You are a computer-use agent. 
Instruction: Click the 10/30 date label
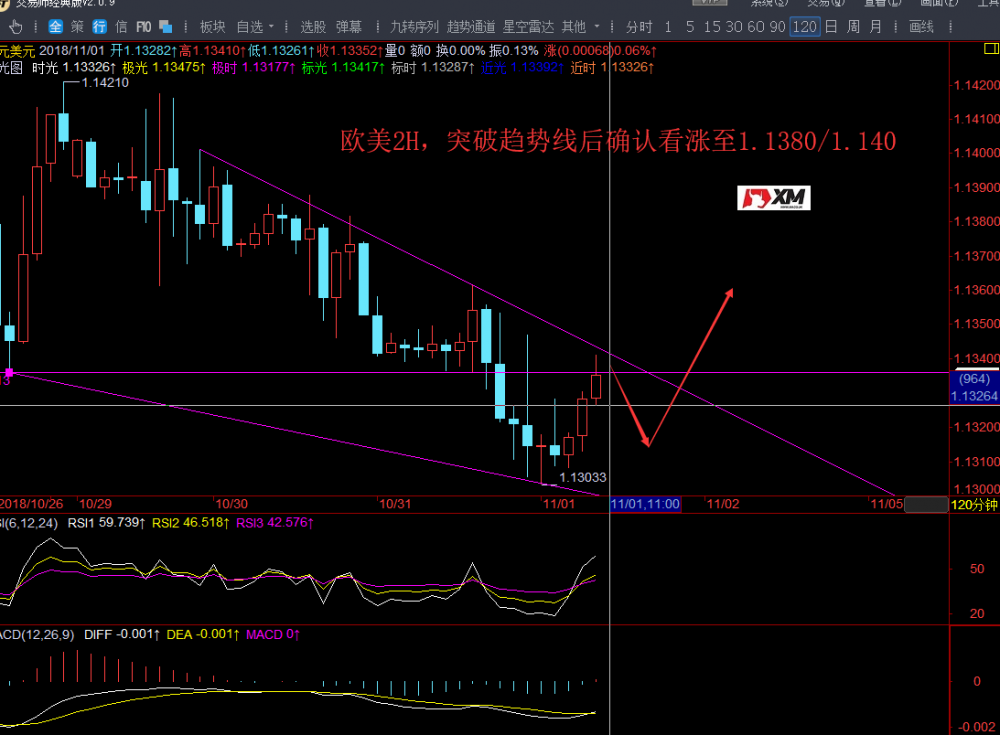pyautogui.click(x=232, y=504)
